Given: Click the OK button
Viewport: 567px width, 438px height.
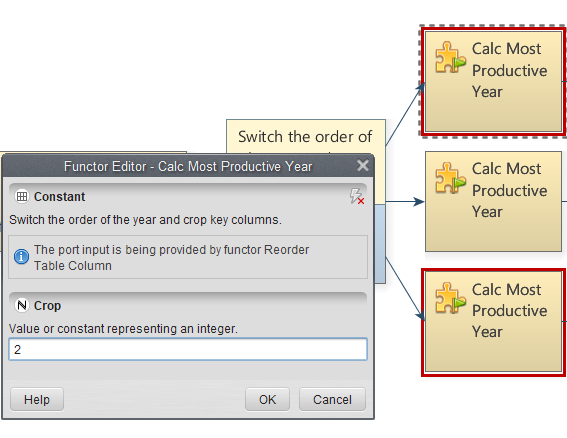Looking at the screenshot, I should 267,399.
